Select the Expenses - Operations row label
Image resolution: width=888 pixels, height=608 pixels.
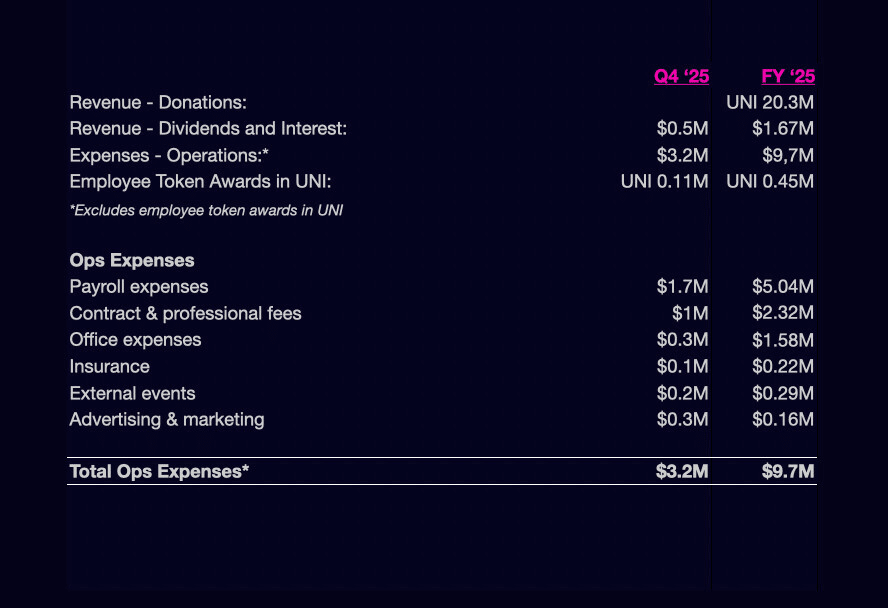[169, 155]
